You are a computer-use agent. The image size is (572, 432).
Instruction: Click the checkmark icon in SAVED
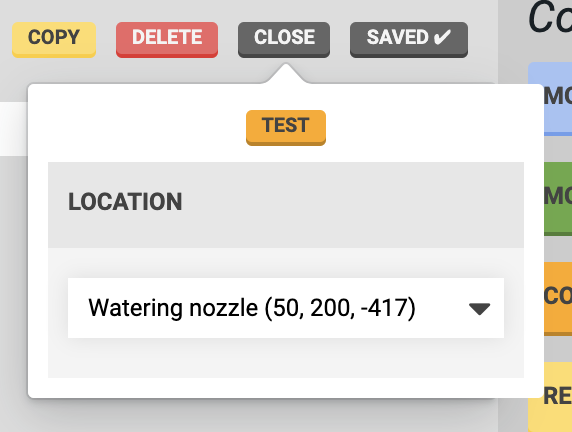click(442, 37)
